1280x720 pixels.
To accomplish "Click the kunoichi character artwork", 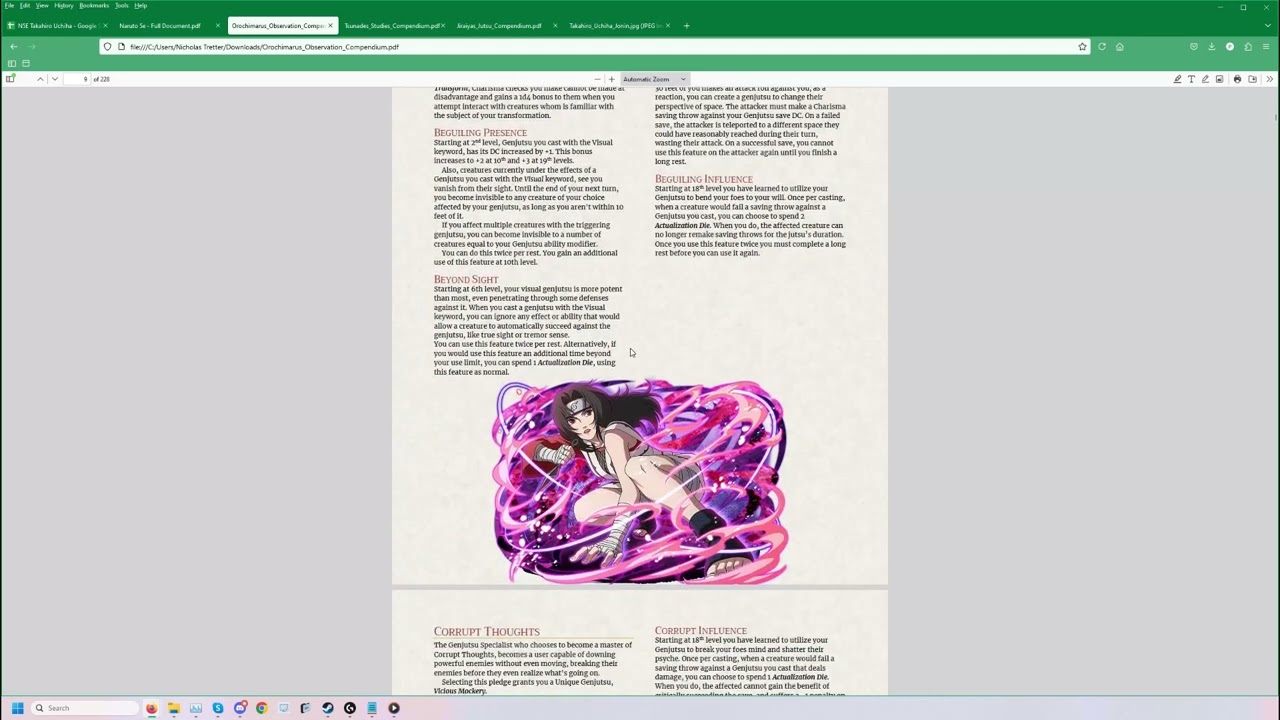I will point(639,481).
